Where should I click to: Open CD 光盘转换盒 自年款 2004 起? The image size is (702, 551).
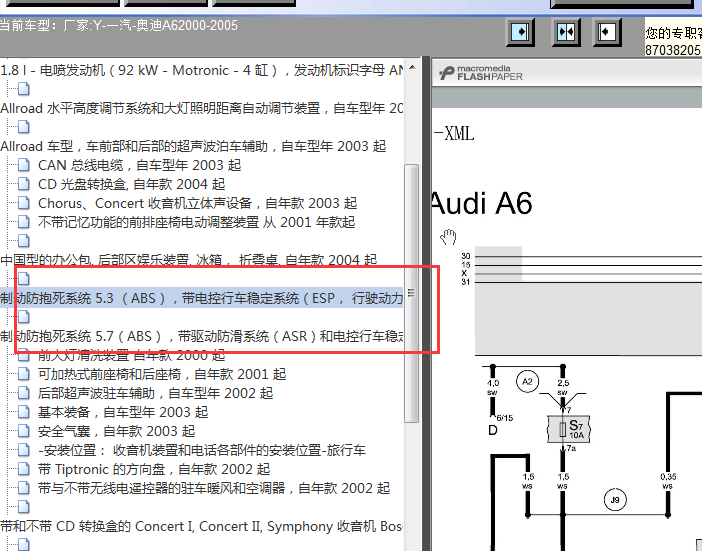click(x=131, y=184)
